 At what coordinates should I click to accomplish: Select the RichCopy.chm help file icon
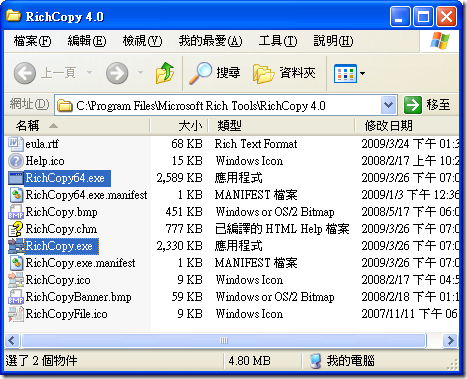16,229
